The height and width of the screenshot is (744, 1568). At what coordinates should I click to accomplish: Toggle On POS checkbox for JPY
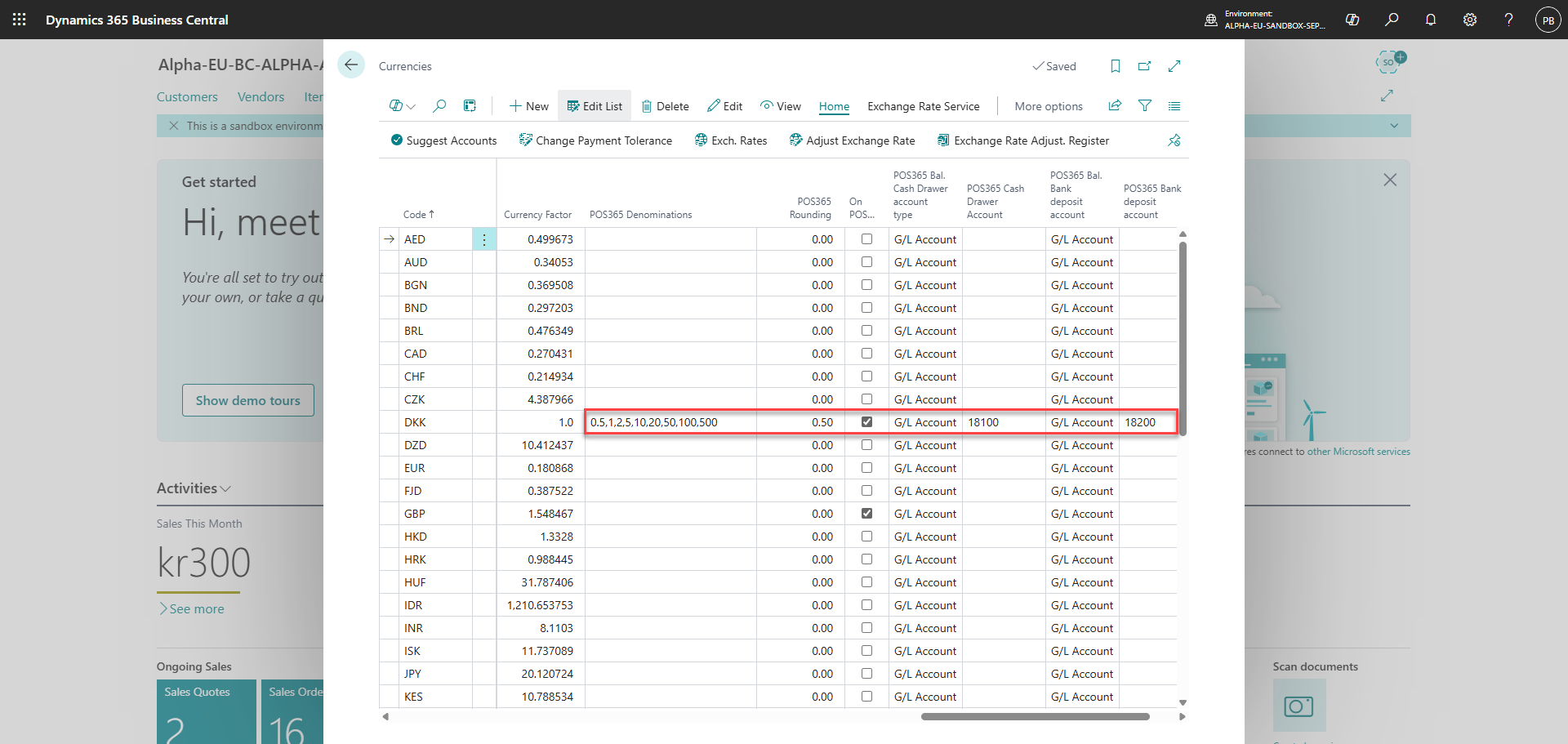coord(866,674)
